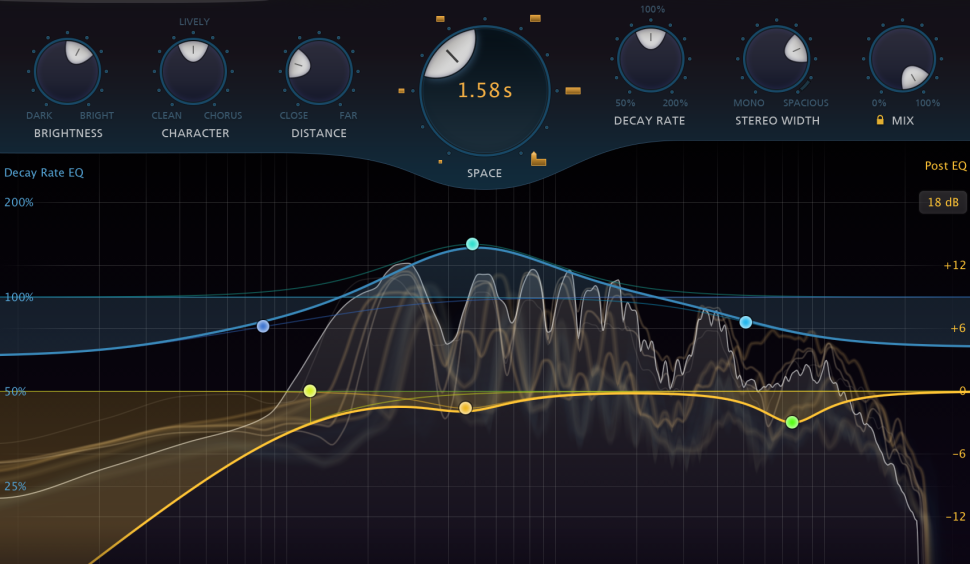Click the 25% Decay Rate EQ scale label
Screen dimensions: 970x564
click(15, 487)
